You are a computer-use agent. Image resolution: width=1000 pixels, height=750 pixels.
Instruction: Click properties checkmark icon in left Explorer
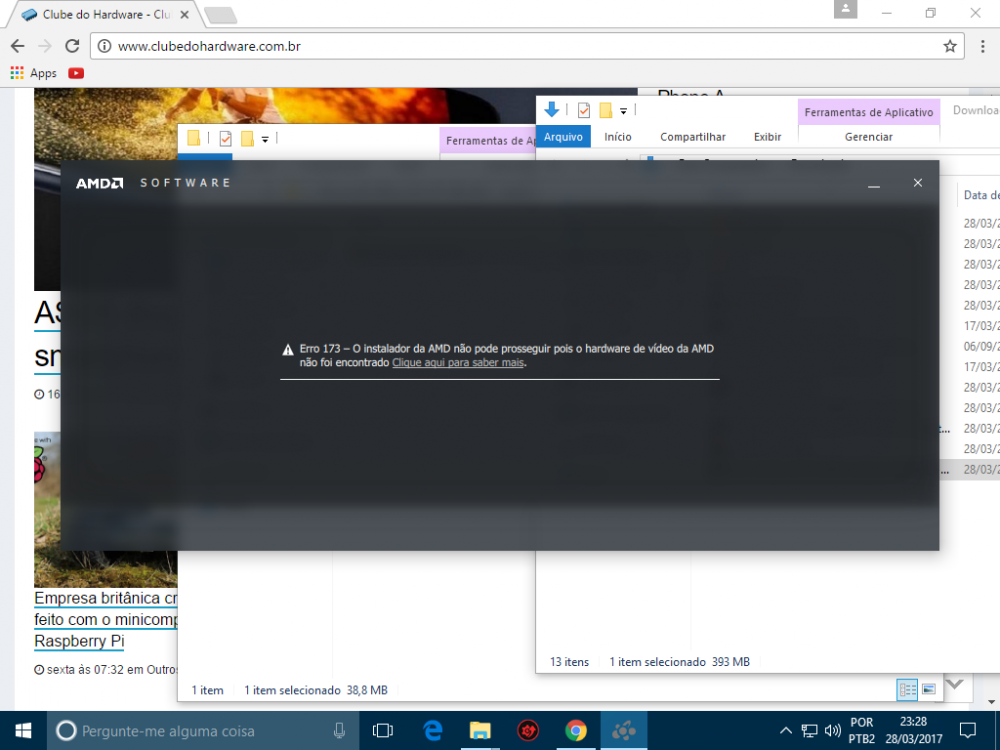[x=225, y=138]
